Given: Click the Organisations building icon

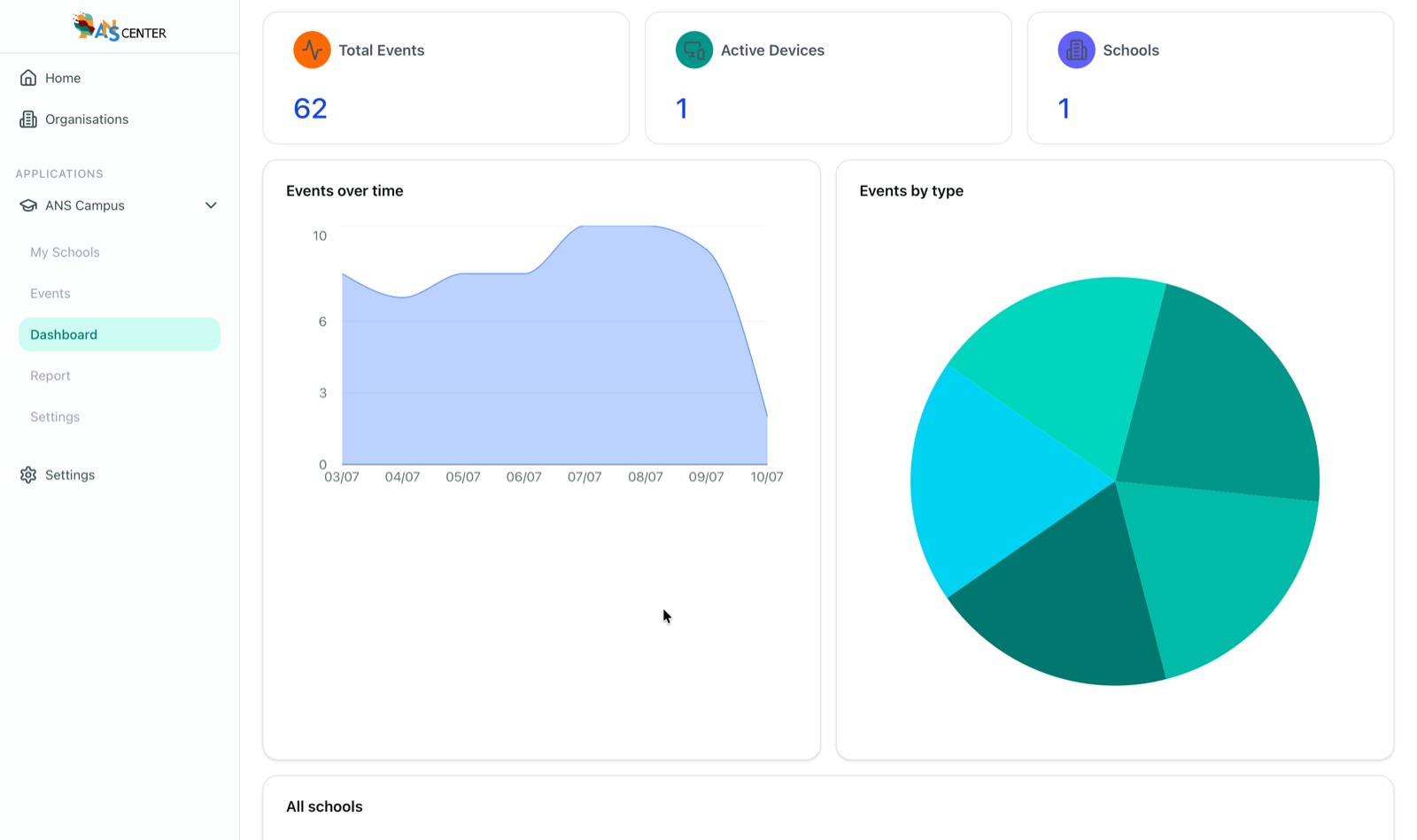Looking at the screenshot, I should pyautogui.click(x=28, y=119).
